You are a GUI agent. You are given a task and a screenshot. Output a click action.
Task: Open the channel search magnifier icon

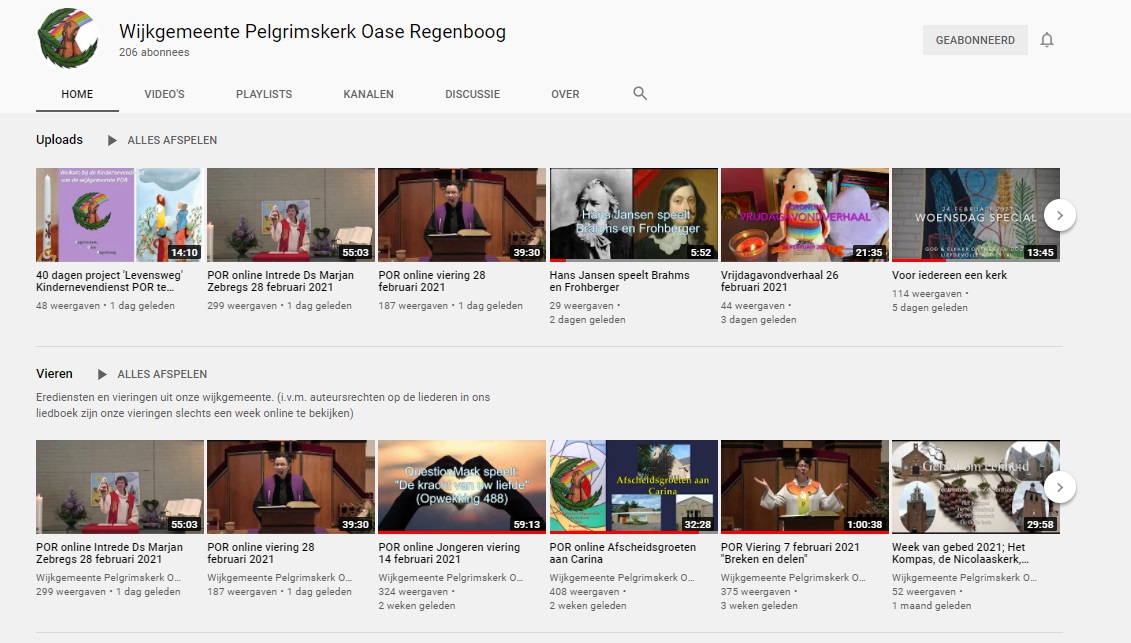click(640, 93)
